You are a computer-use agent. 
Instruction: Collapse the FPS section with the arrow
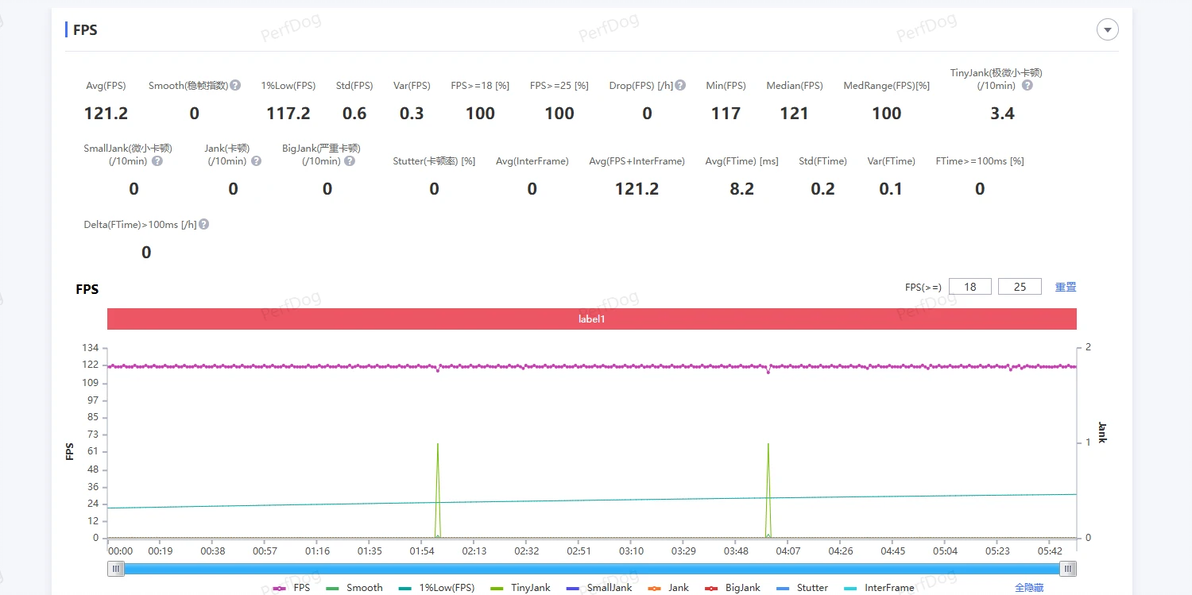pos(1107,30)
